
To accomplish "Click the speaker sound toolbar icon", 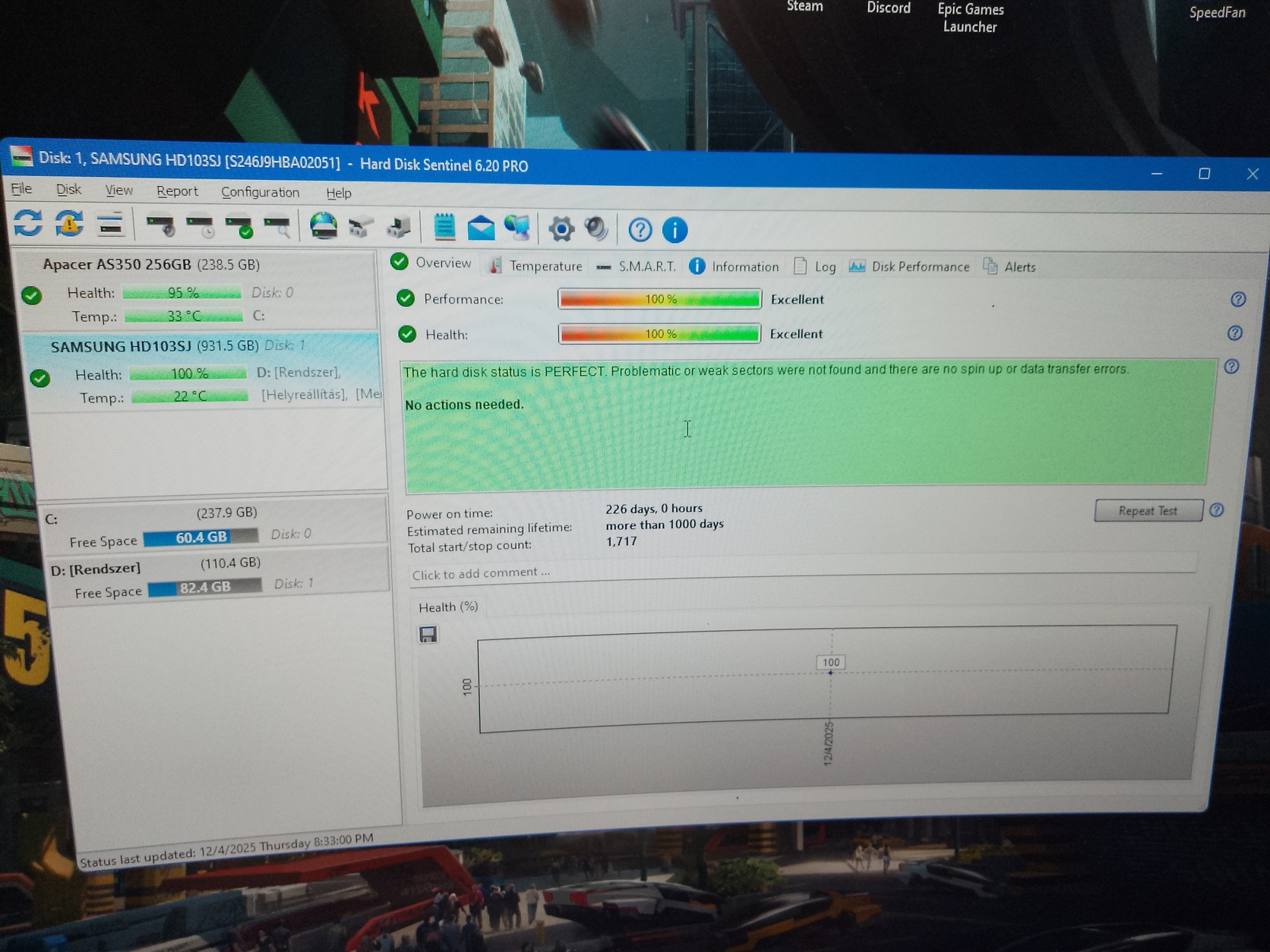I will pos(596,229).
